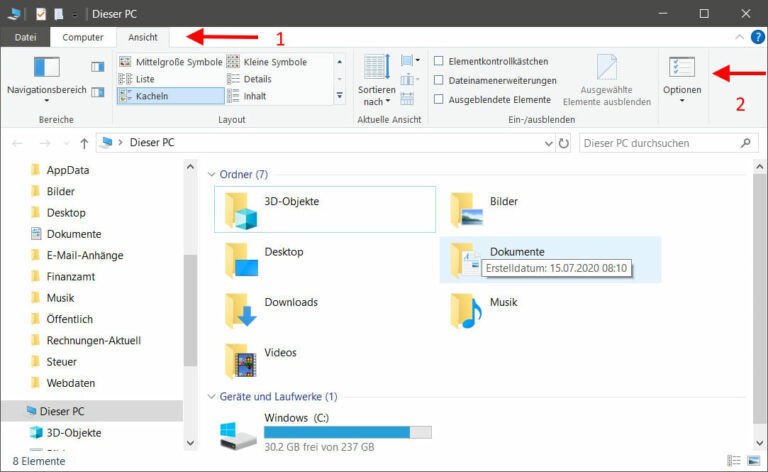Open the Gruppieren nach group-by icon

tap(410, 61)
